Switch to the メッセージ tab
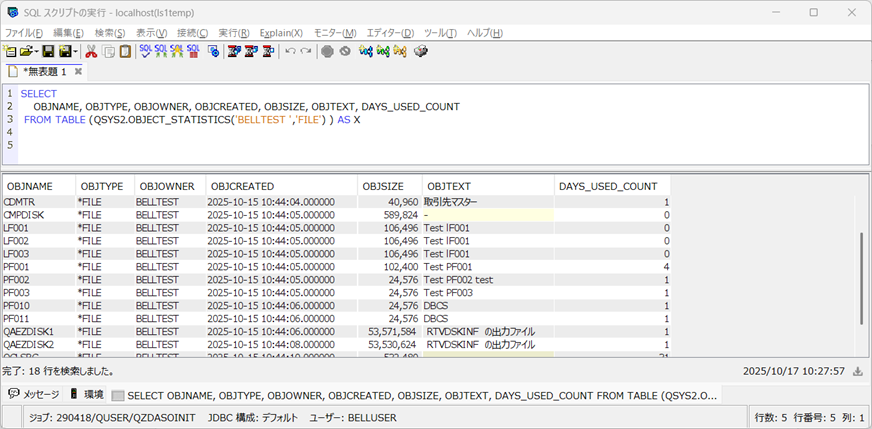Screen dimensions: 872x429 (34, 394)
